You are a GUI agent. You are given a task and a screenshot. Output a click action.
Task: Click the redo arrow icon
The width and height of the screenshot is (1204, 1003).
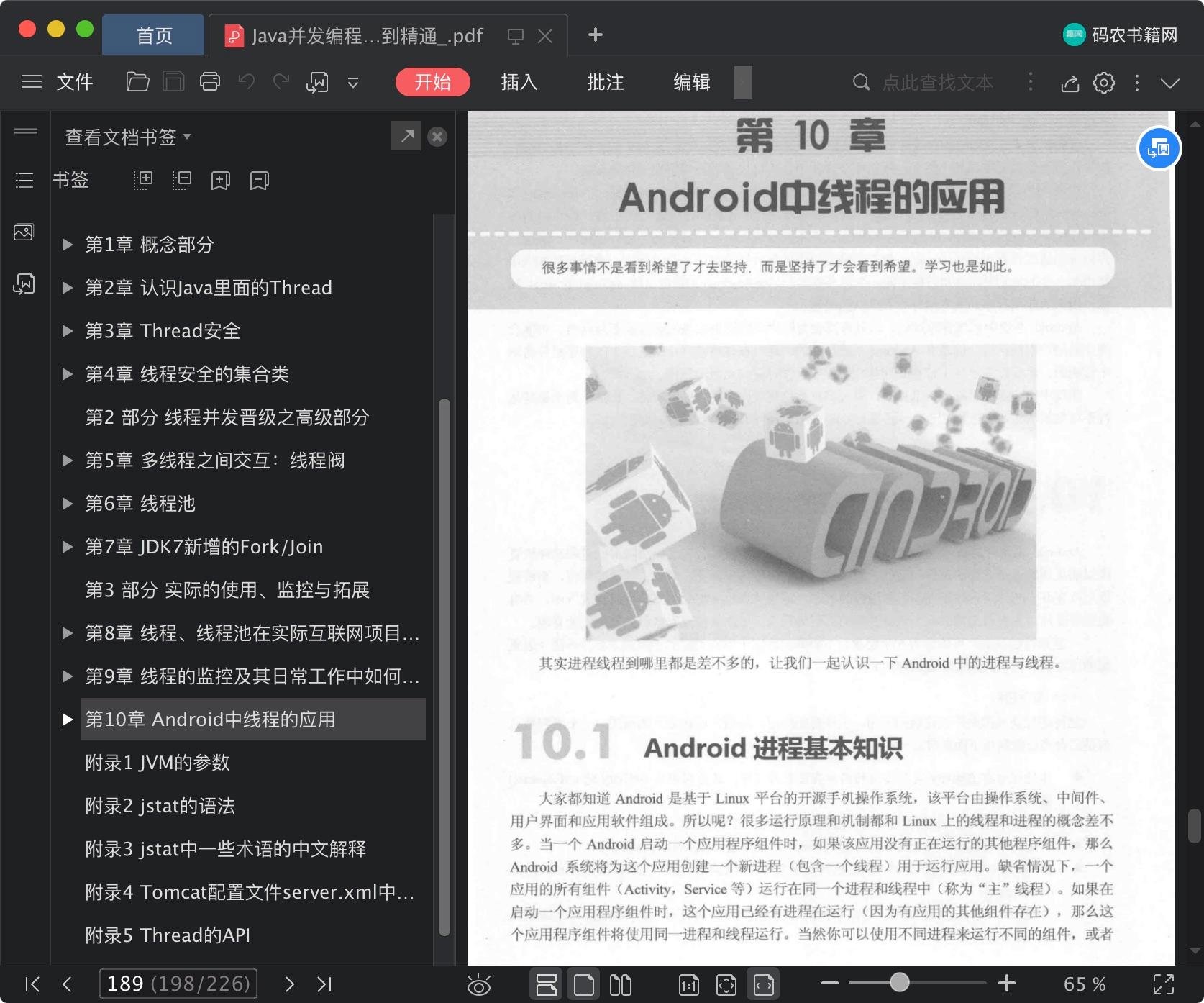[x=281, y=82]
